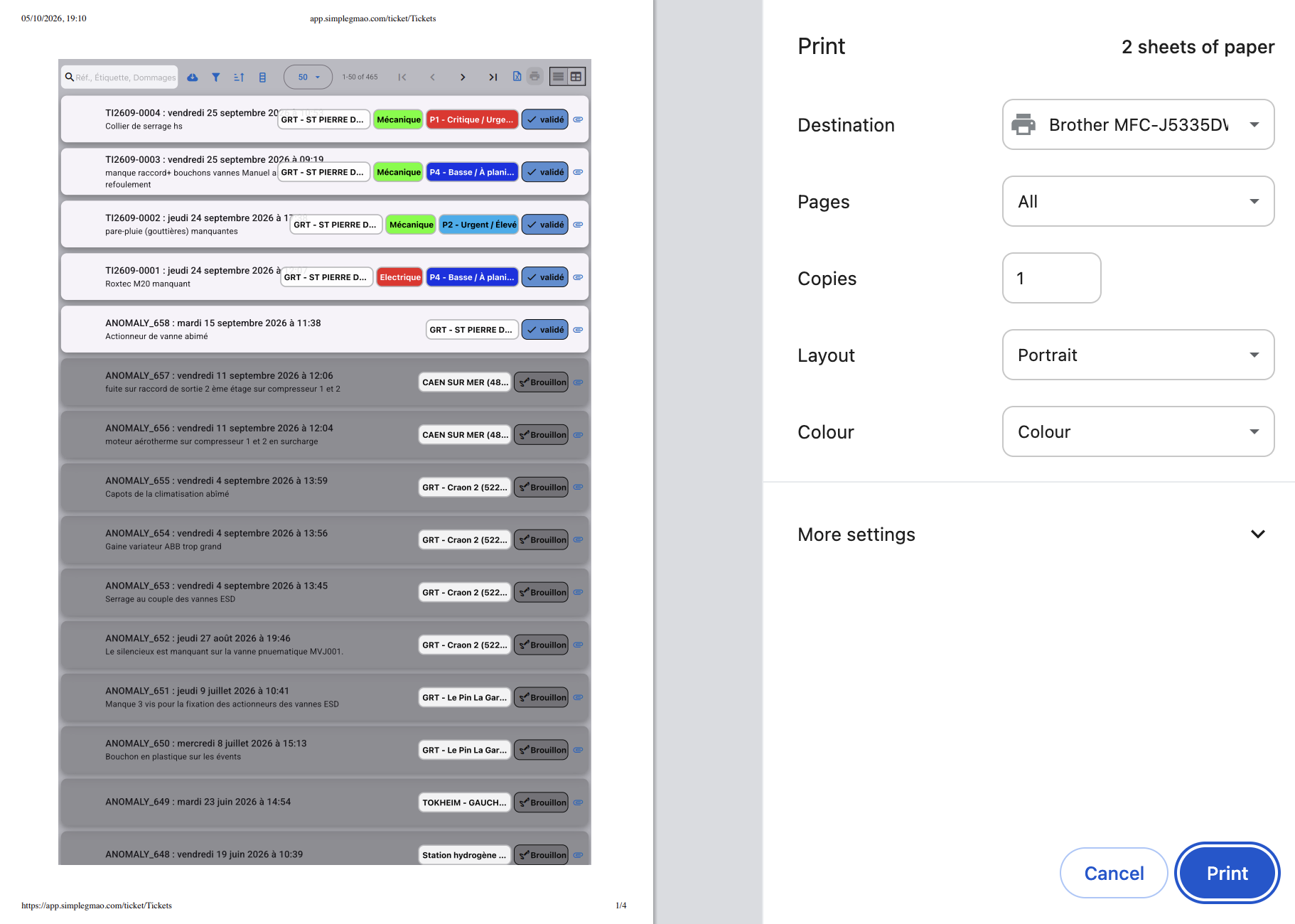The height and width of the screenshot is (924, 1295).
Task: Click the last page arrow icon
Action: (x=493, y=77)
